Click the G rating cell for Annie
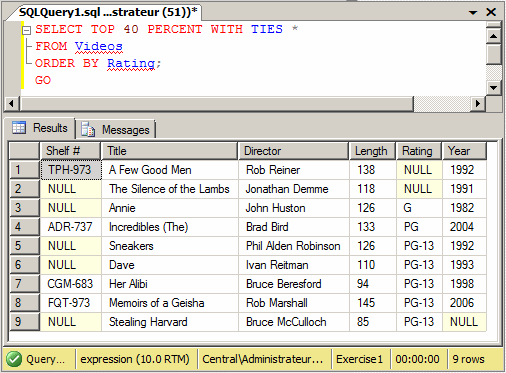 [x=419, y=208]
